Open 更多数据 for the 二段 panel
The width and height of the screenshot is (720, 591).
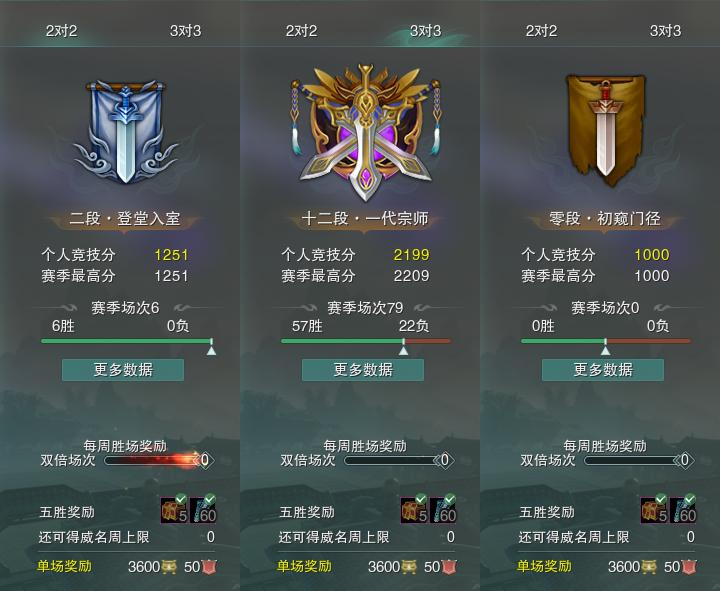pos(123,370)
